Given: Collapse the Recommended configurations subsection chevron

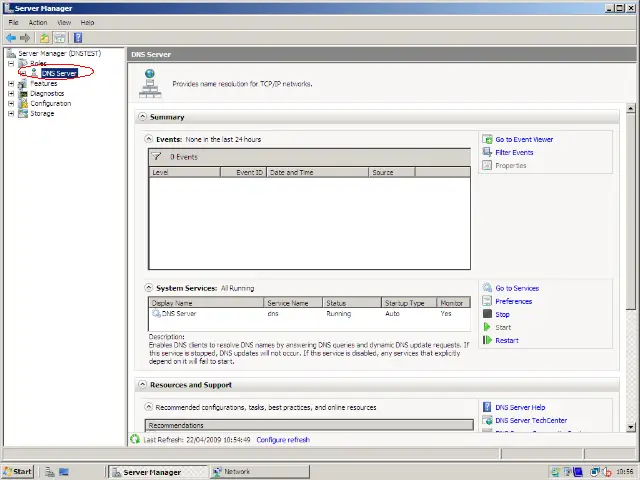Looking at the screenshot, I should pos(149,407).
